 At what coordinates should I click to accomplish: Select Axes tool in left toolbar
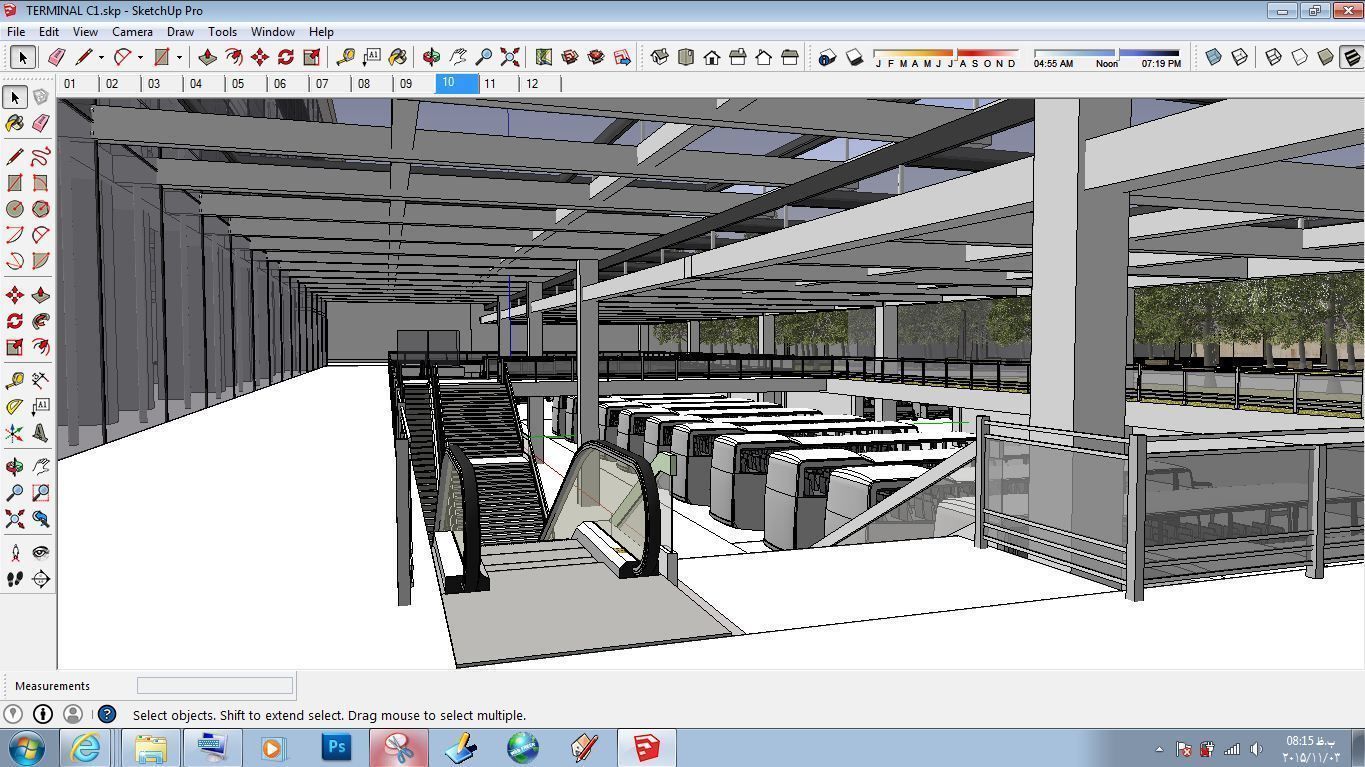click(15, 433)
